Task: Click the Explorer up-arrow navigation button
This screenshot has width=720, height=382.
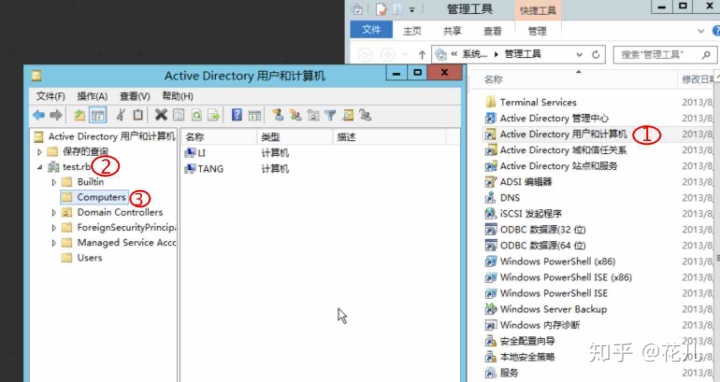Action: [422, 55]
